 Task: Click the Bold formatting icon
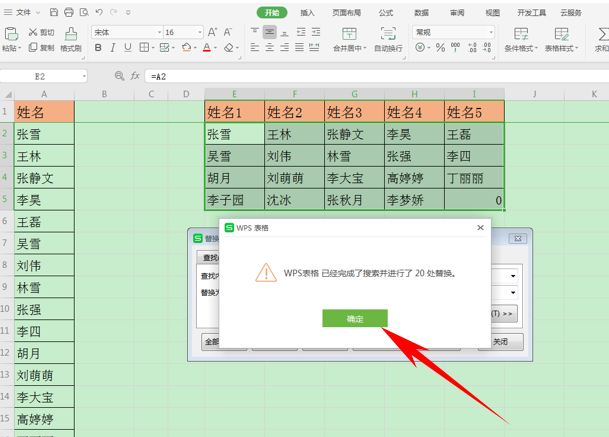coord(98,48)
